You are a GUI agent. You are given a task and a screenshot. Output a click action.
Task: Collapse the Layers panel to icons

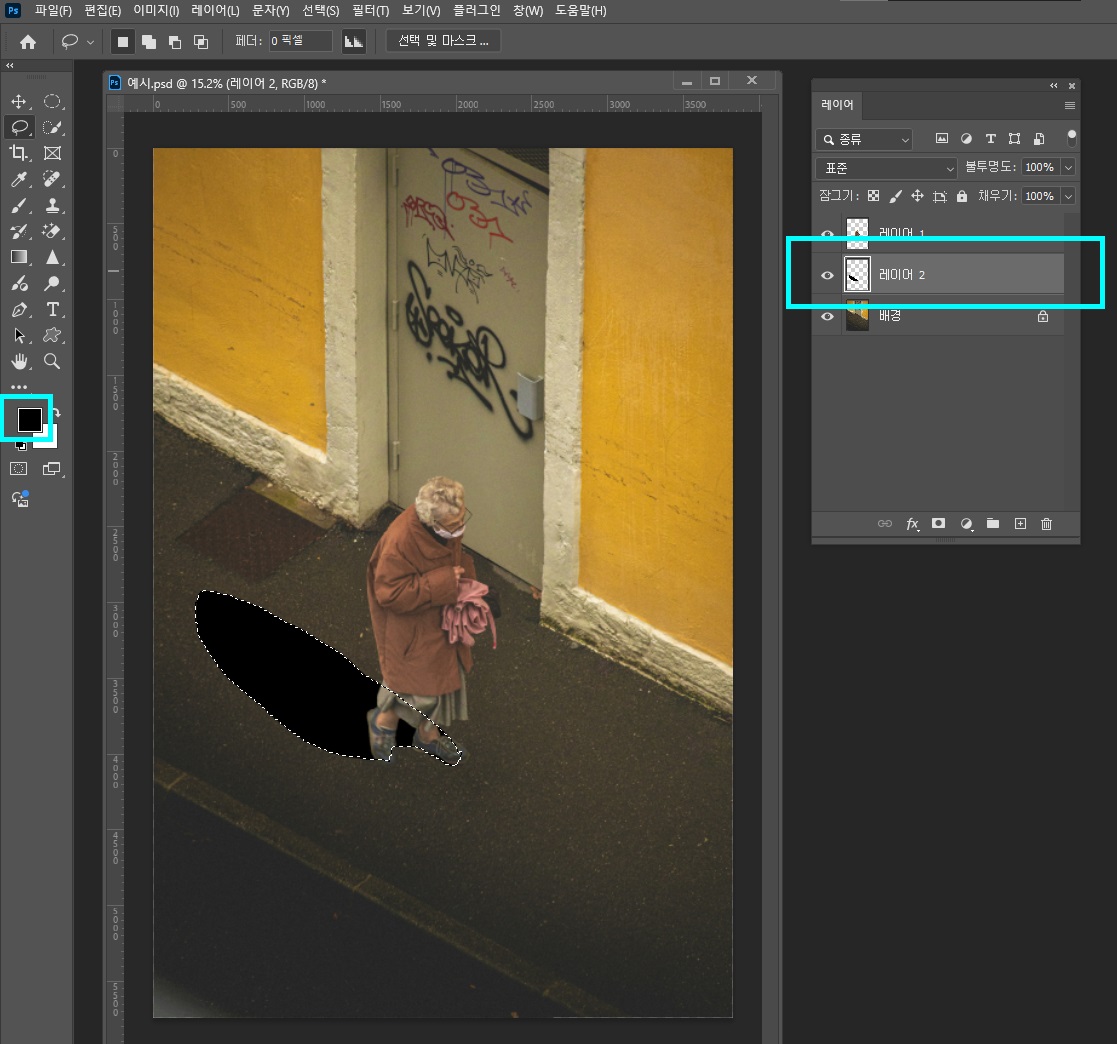pos(1054,85)
